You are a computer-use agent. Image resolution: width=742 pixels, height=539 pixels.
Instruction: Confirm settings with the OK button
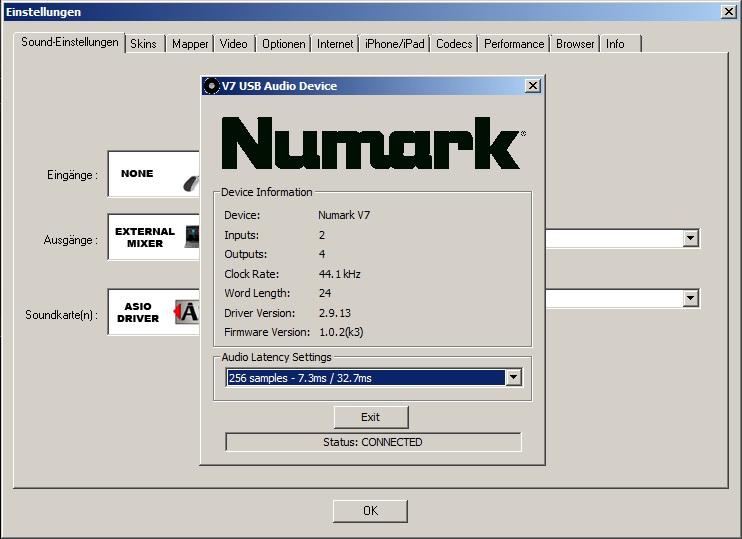(x=370, y=511)
